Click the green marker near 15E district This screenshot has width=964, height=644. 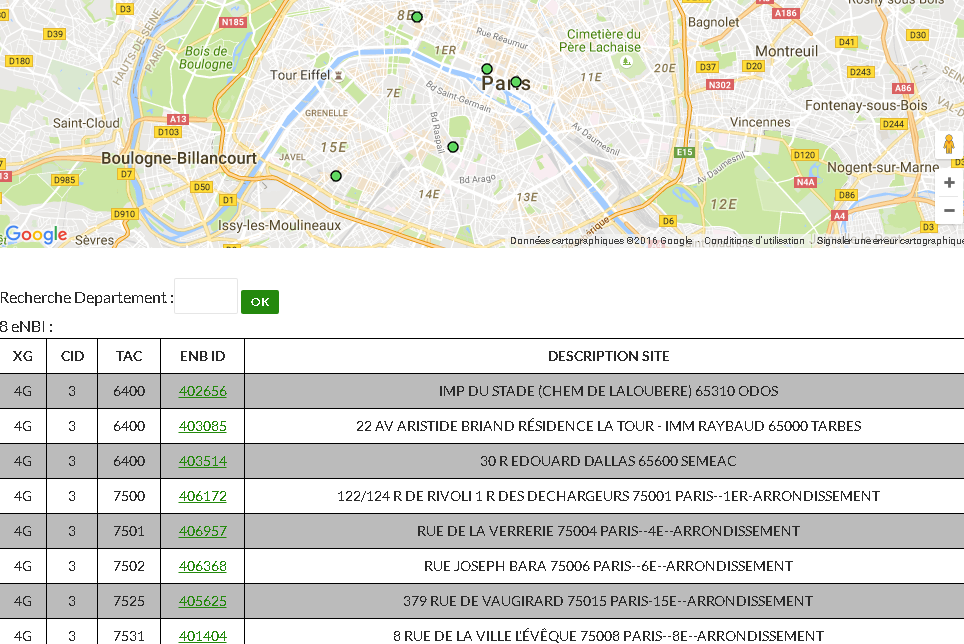pyautogui.click(x=336, y=176)
